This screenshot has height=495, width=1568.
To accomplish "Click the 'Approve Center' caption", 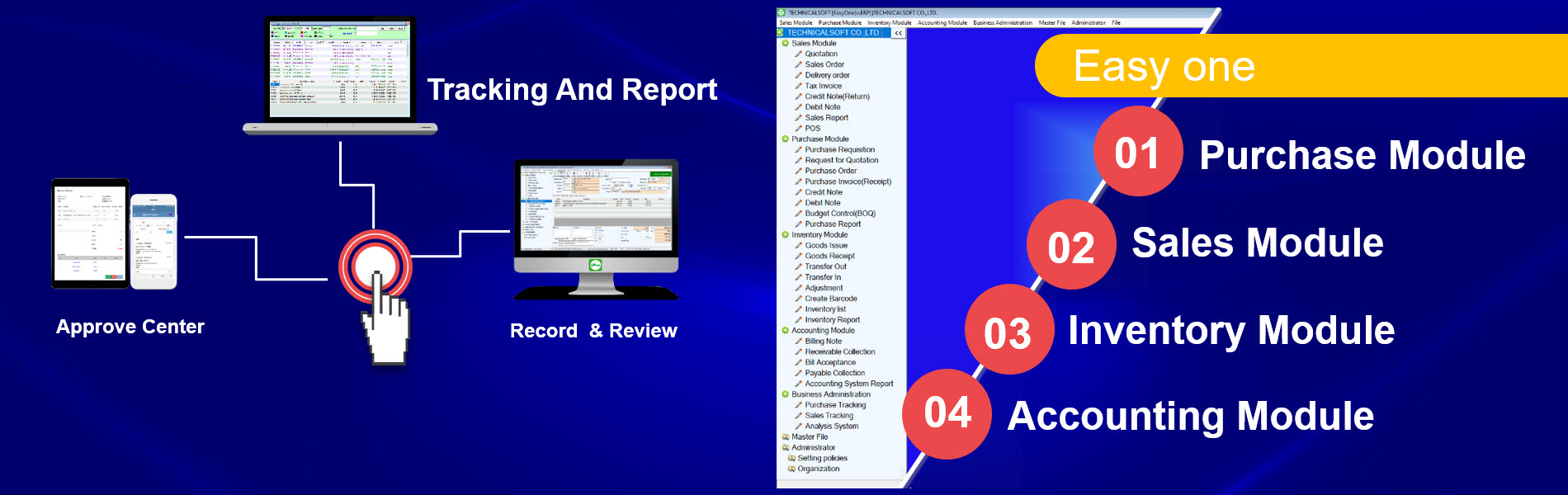I will [x=130, y=328].
